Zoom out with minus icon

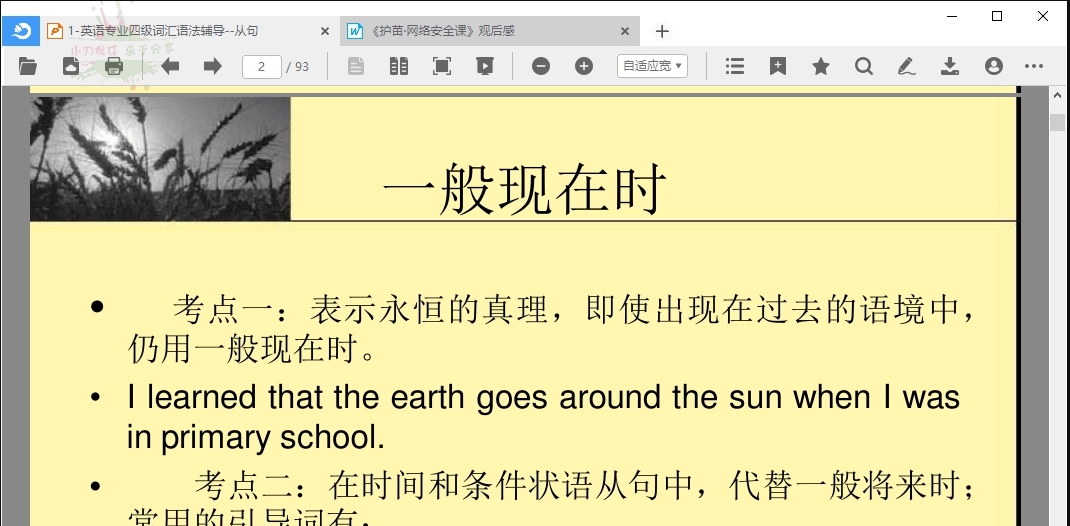[541, 66]
